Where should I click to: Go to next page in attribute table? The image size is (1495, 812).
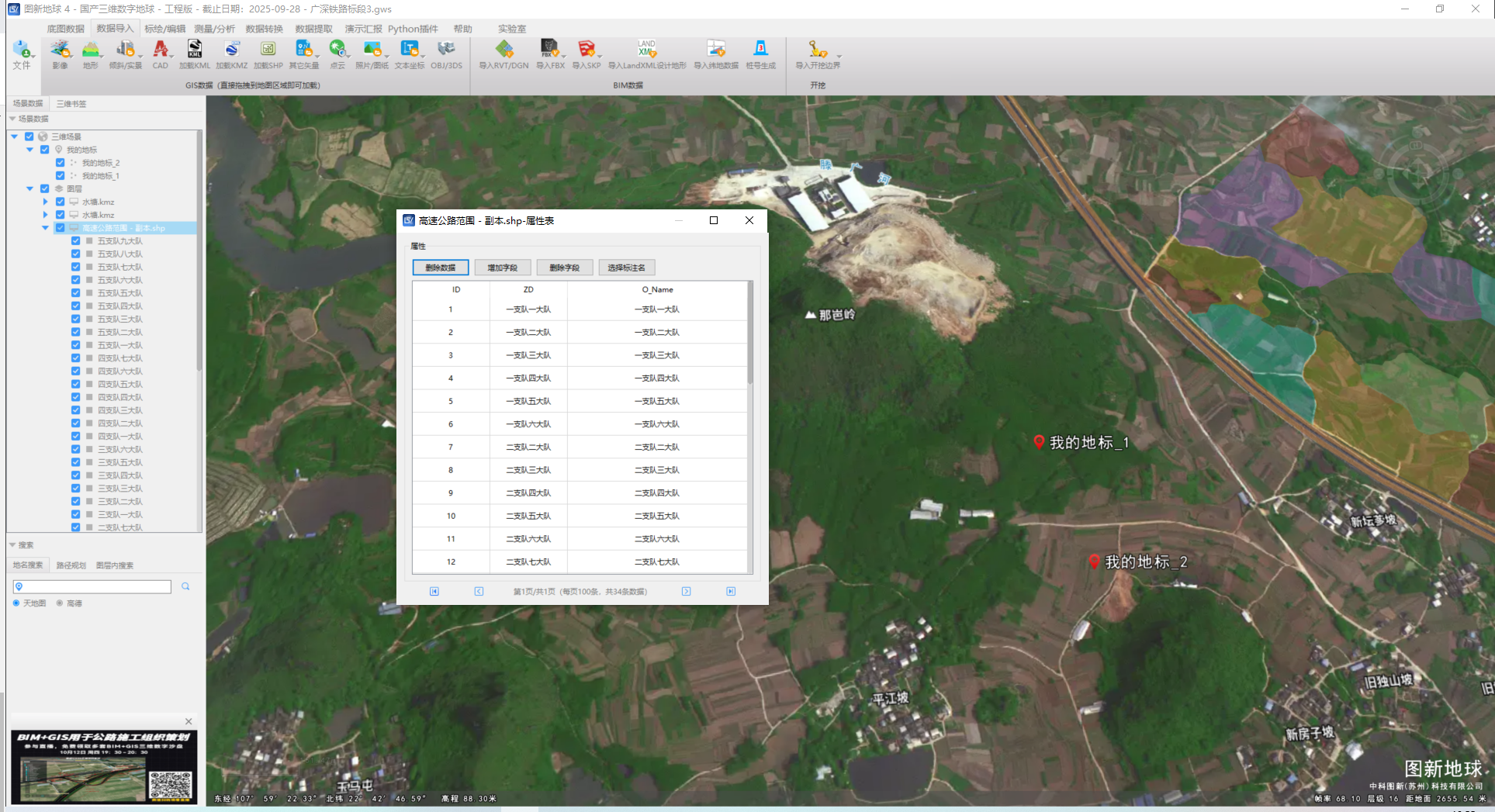(687, 592)
